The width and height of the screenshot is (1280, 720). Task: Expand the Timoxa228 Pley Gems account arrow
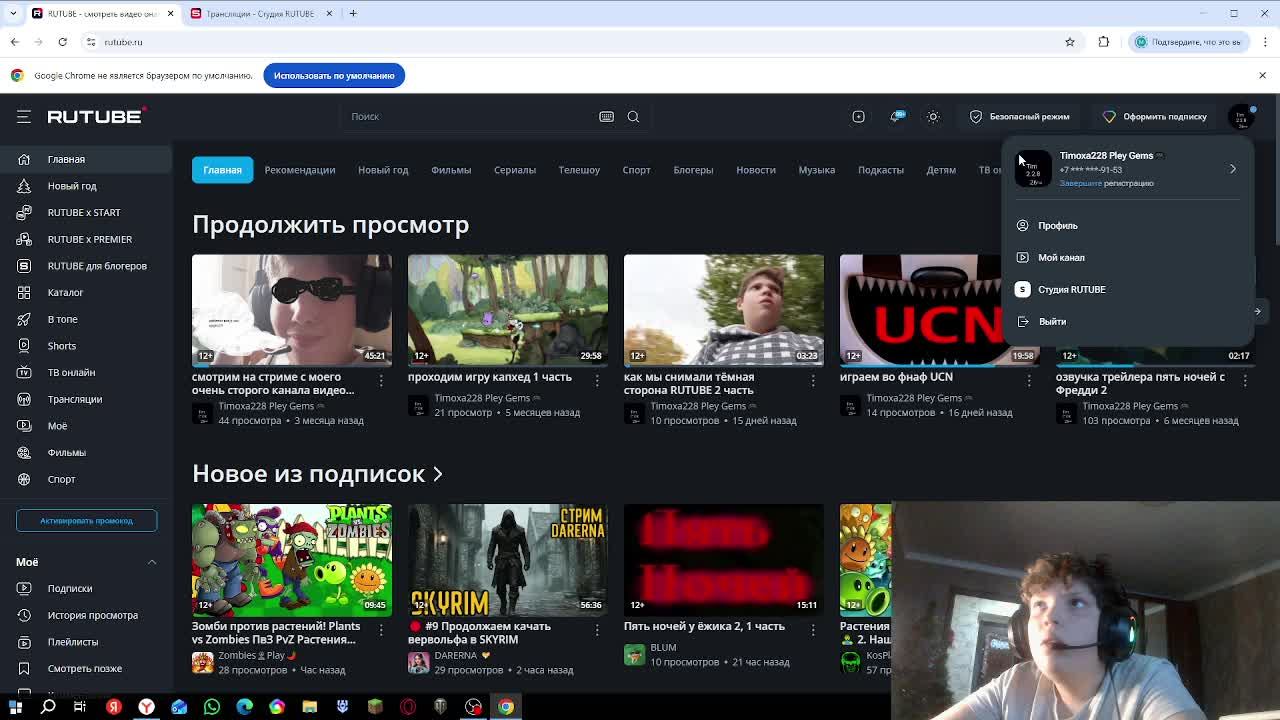tap(1232, 169)
